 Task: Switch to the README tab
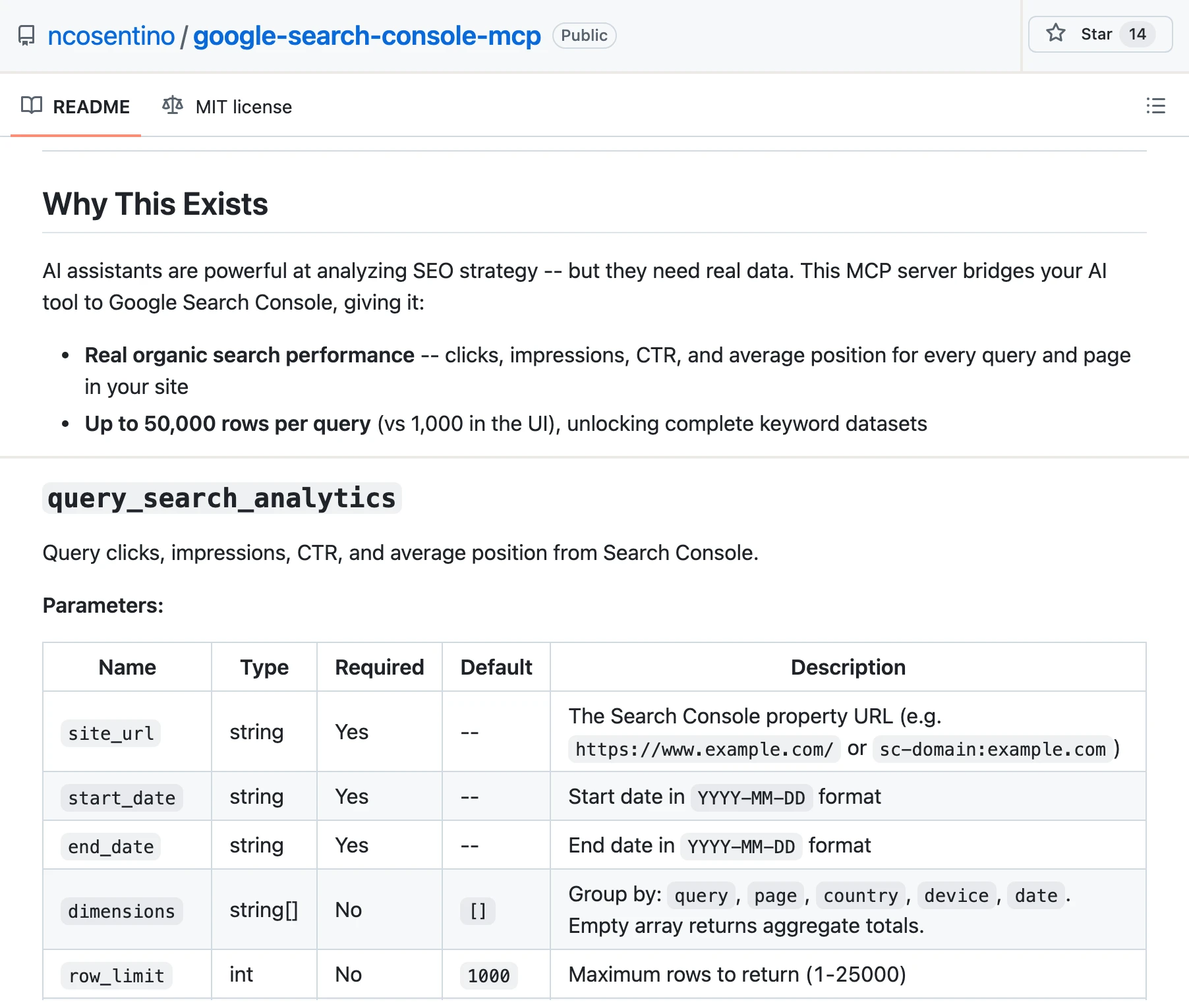[76, 107]
